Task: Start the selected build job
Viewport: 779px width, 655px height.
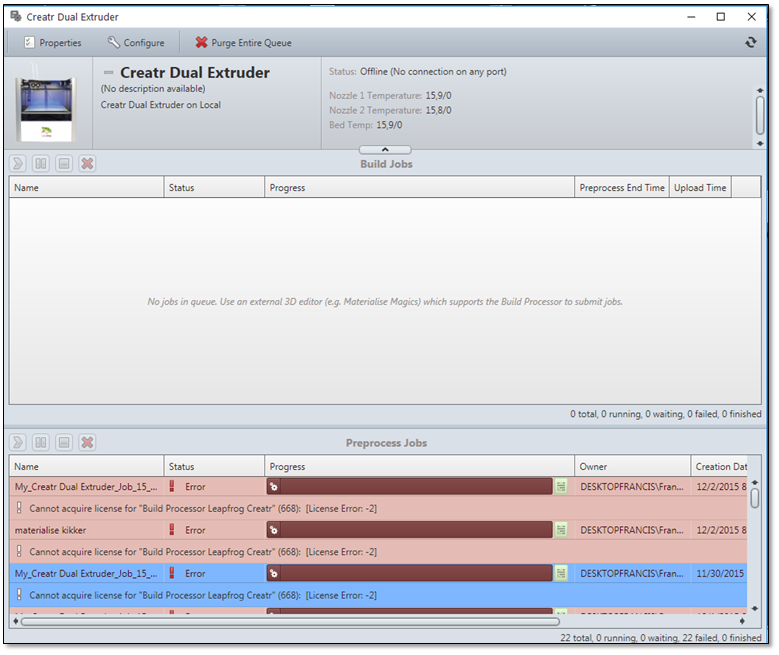Action: pyautogui.click(x=18, y=164)
